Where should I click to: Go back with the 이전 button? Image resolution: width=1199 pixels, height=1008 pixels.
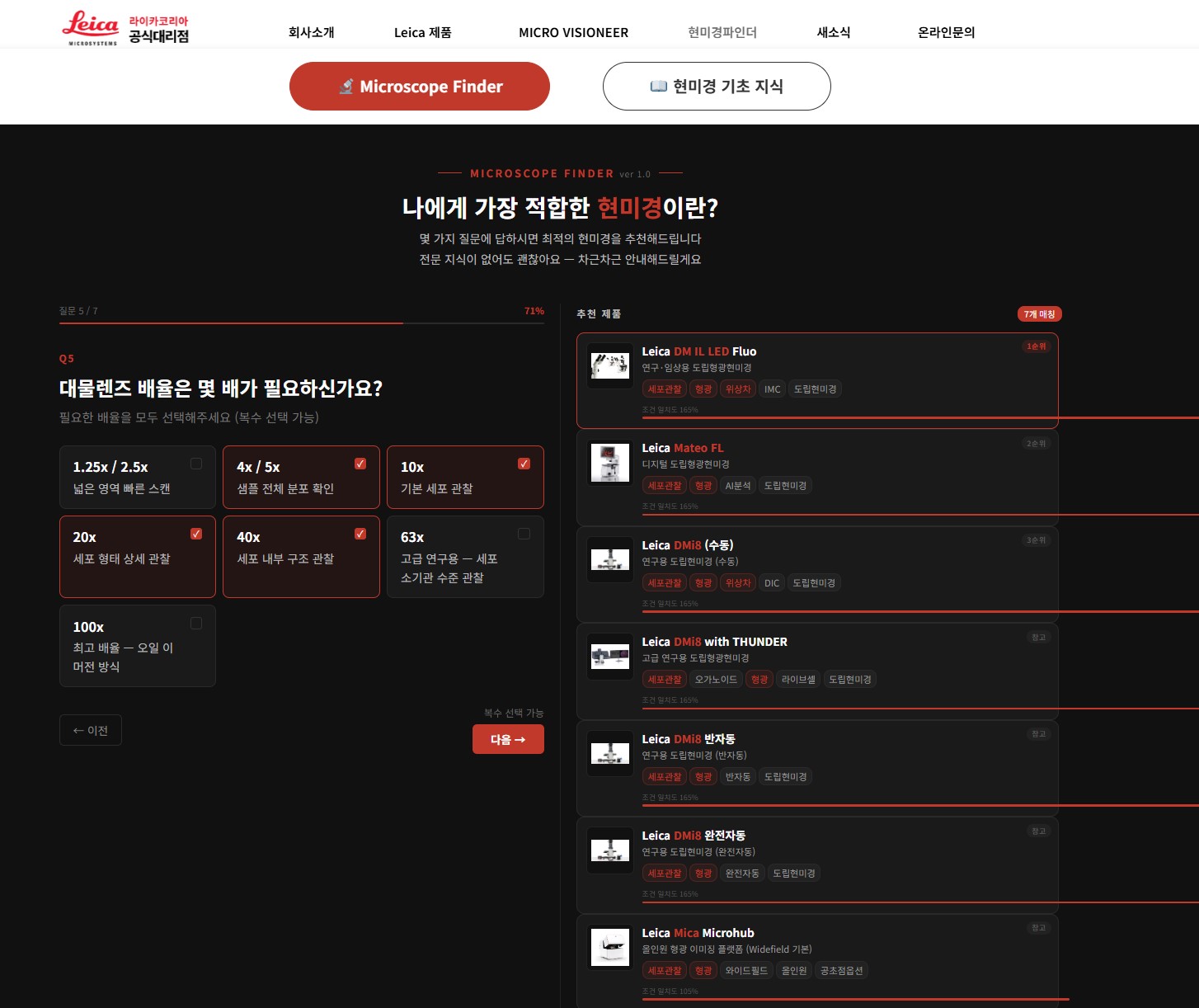pos(91,730)
